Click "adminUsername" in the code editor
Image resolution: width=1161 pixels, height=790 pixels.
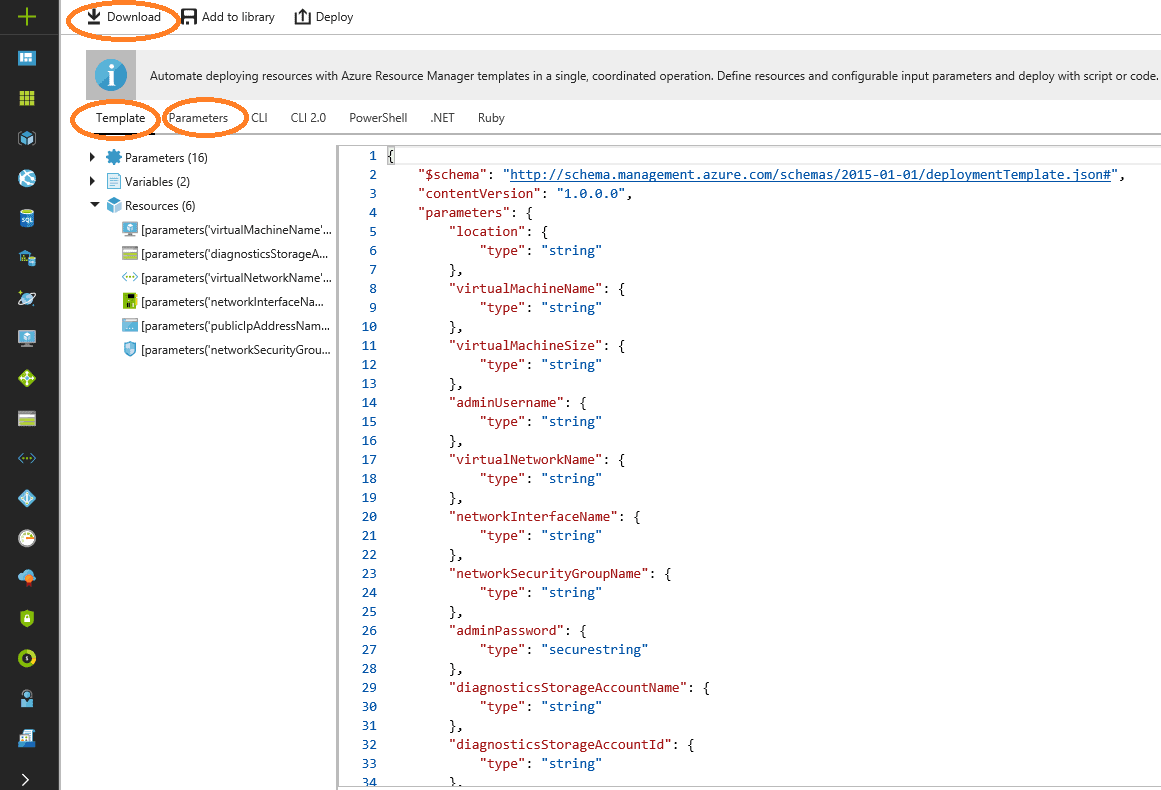(x=506, y=403)
